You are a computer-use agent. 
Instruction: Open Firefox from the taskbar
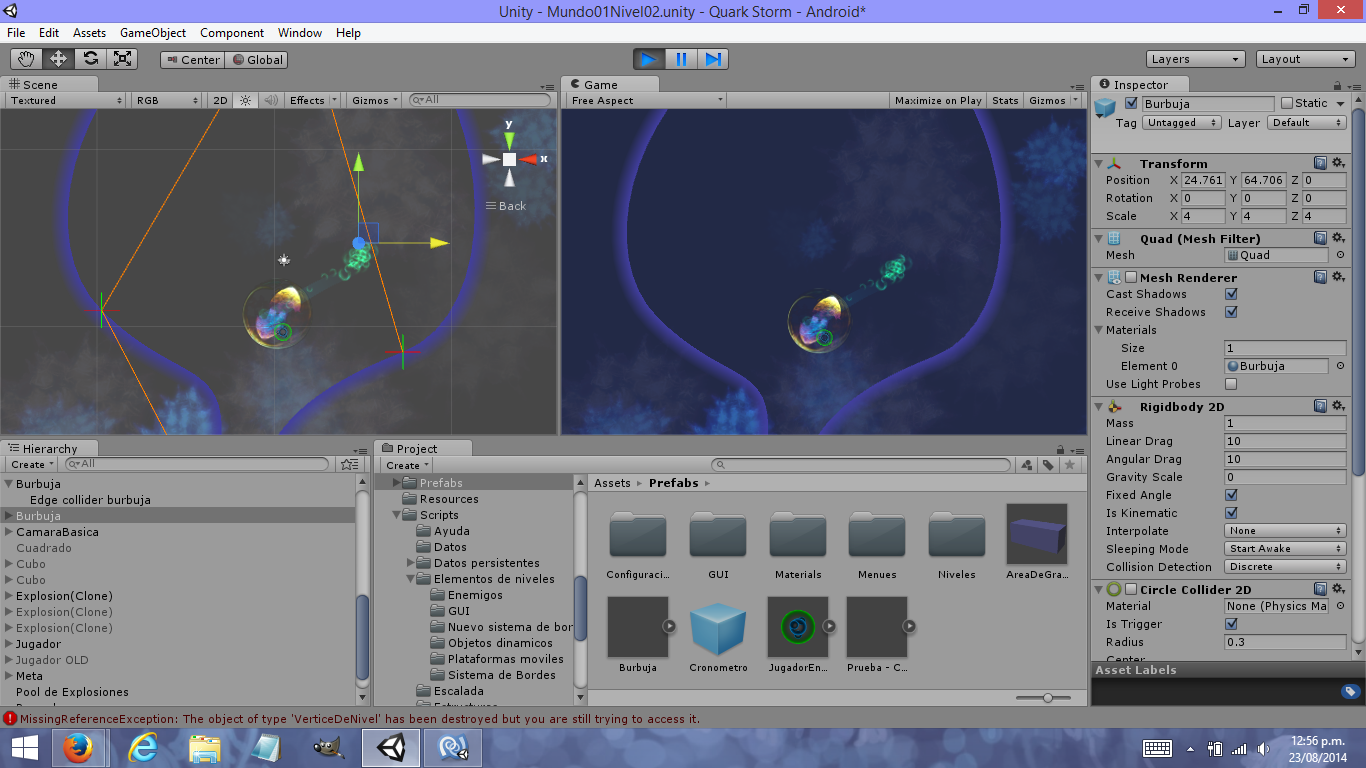coord(78,747)
